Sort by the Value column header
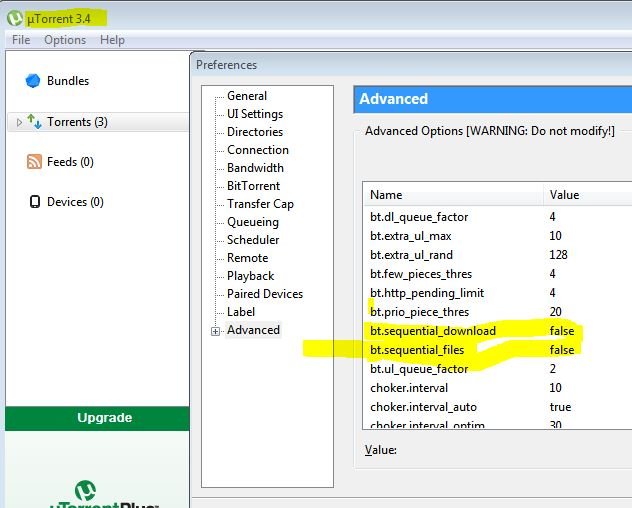 [588, 195]
